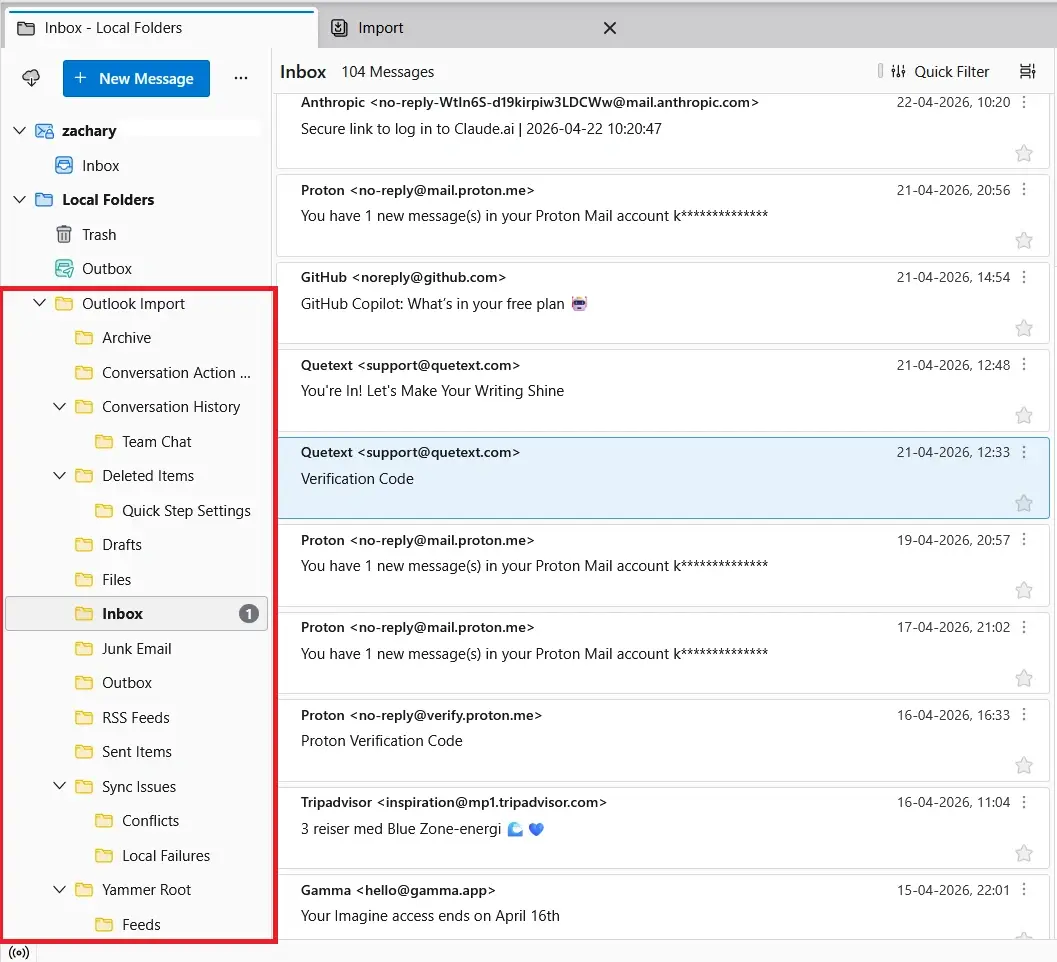This screenshot has height=962, width=1057.
Task: Toggle the Quick Filter bar
Action: pyautogui.click(x=940, y=71)
